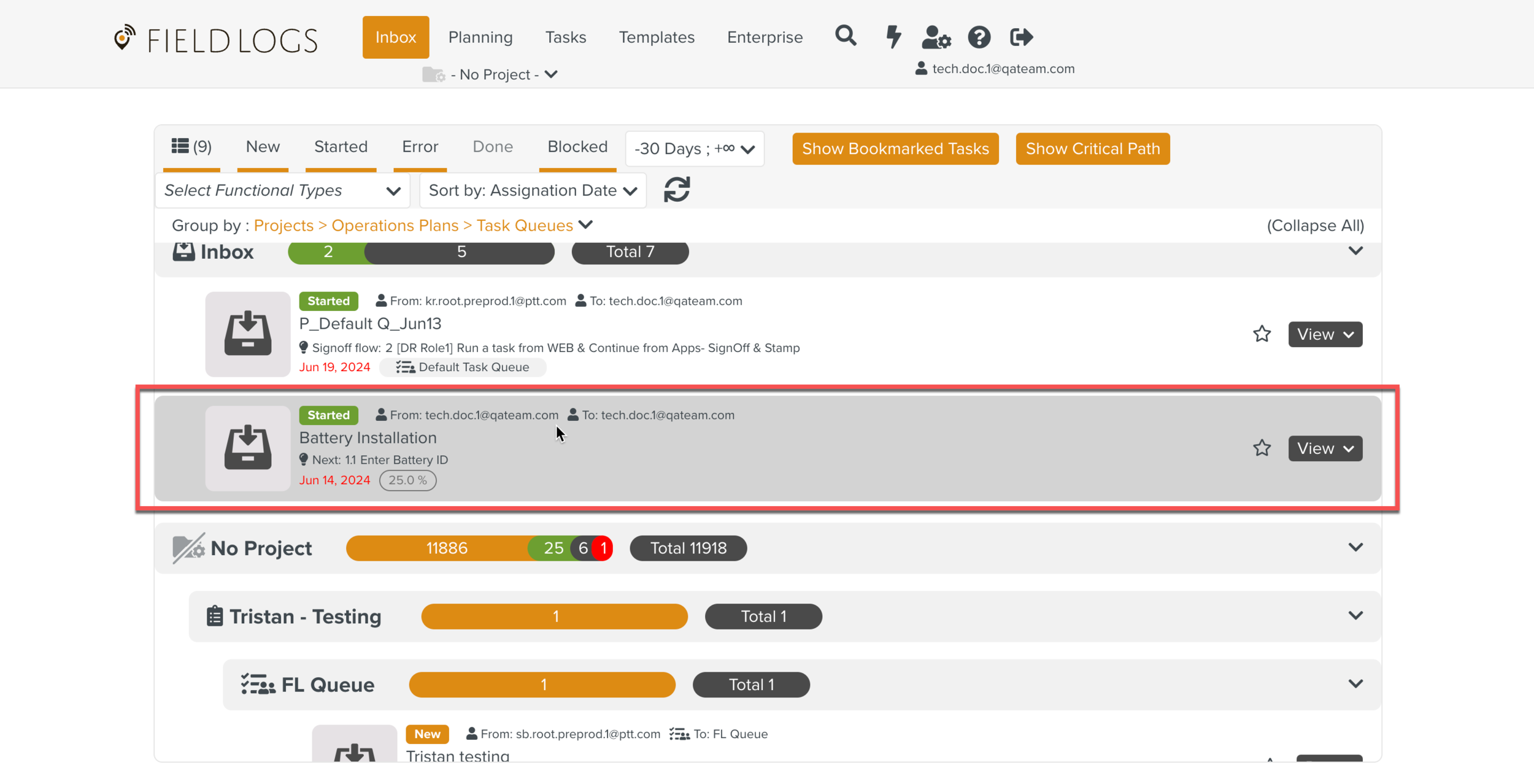Click the Inbox dark 5 segment
1534x784 pixels.
(461, 252)
